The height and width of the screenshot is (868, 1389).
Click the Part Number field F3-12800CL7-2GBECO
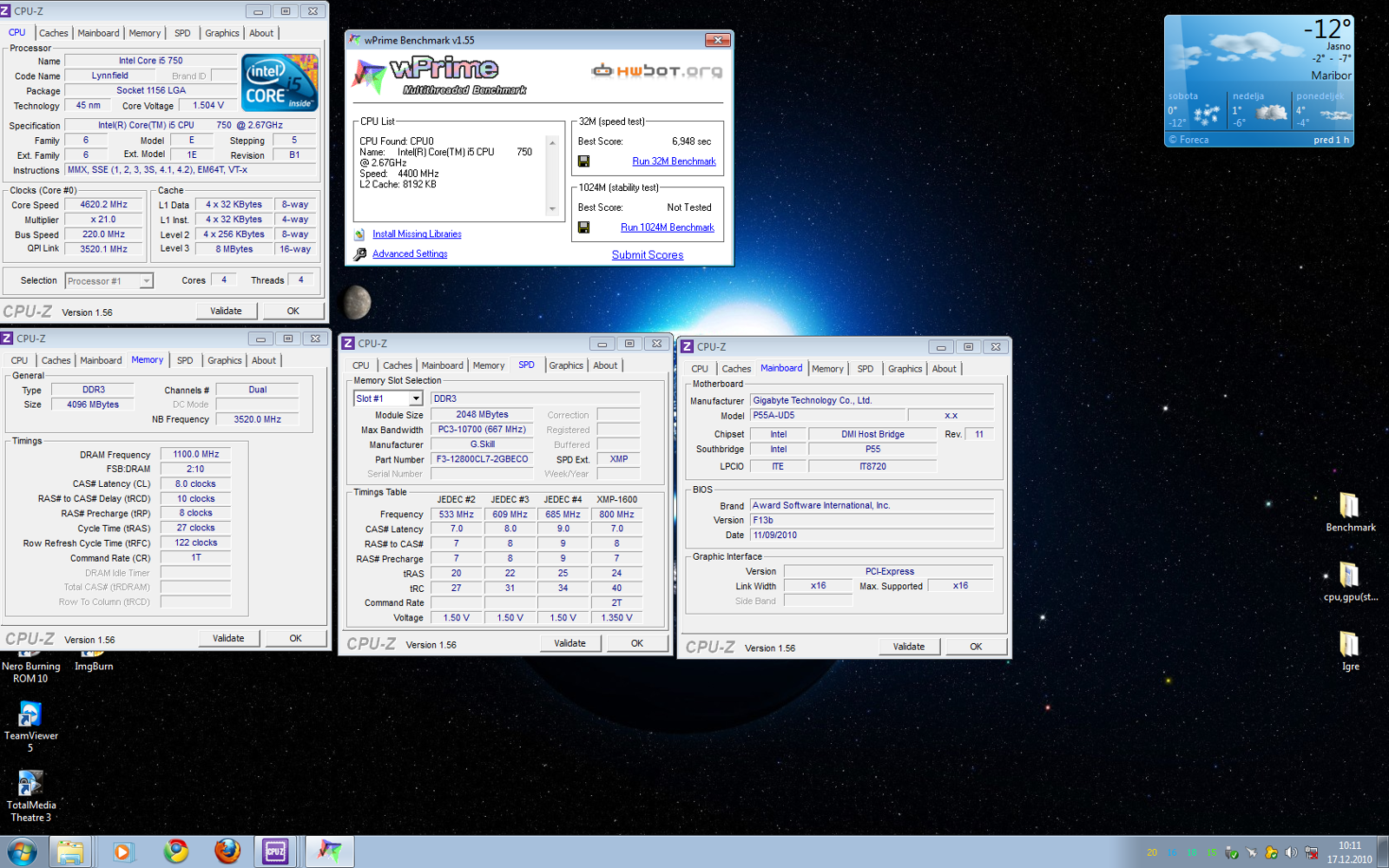482,459
